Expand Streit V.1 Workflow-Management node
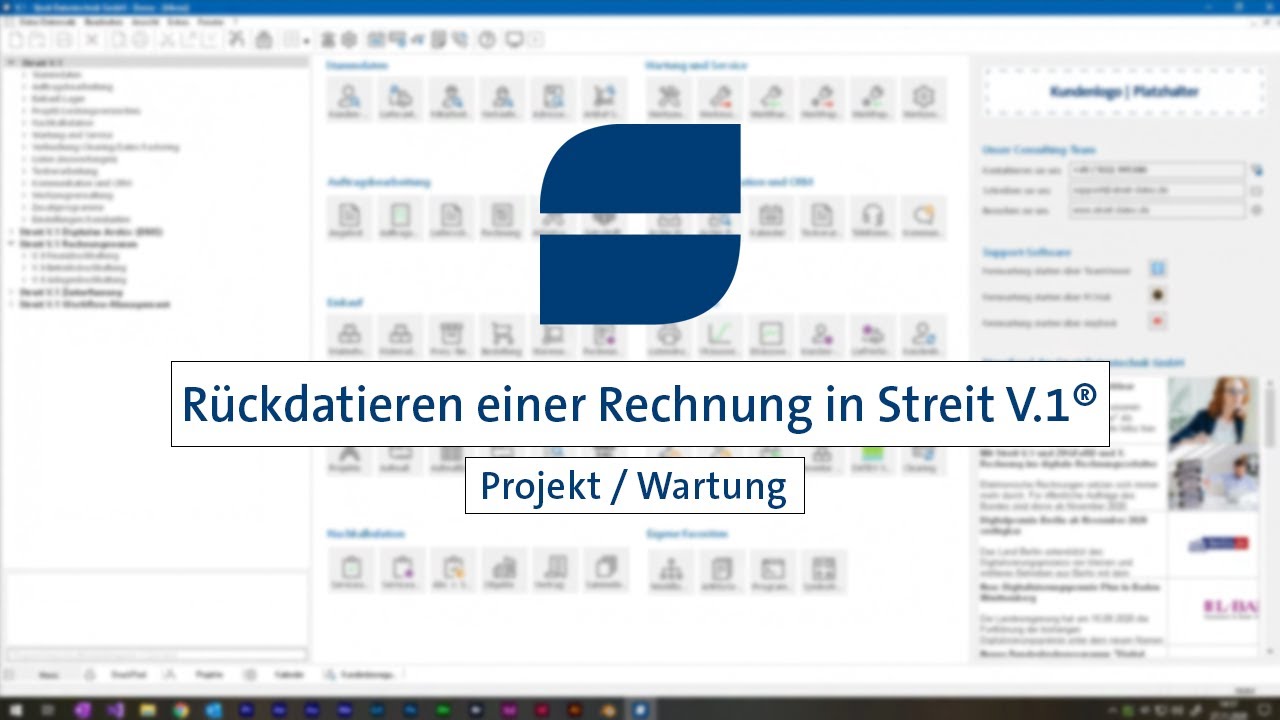This screenshot has width=1280, height=720. tap(11, 304)
